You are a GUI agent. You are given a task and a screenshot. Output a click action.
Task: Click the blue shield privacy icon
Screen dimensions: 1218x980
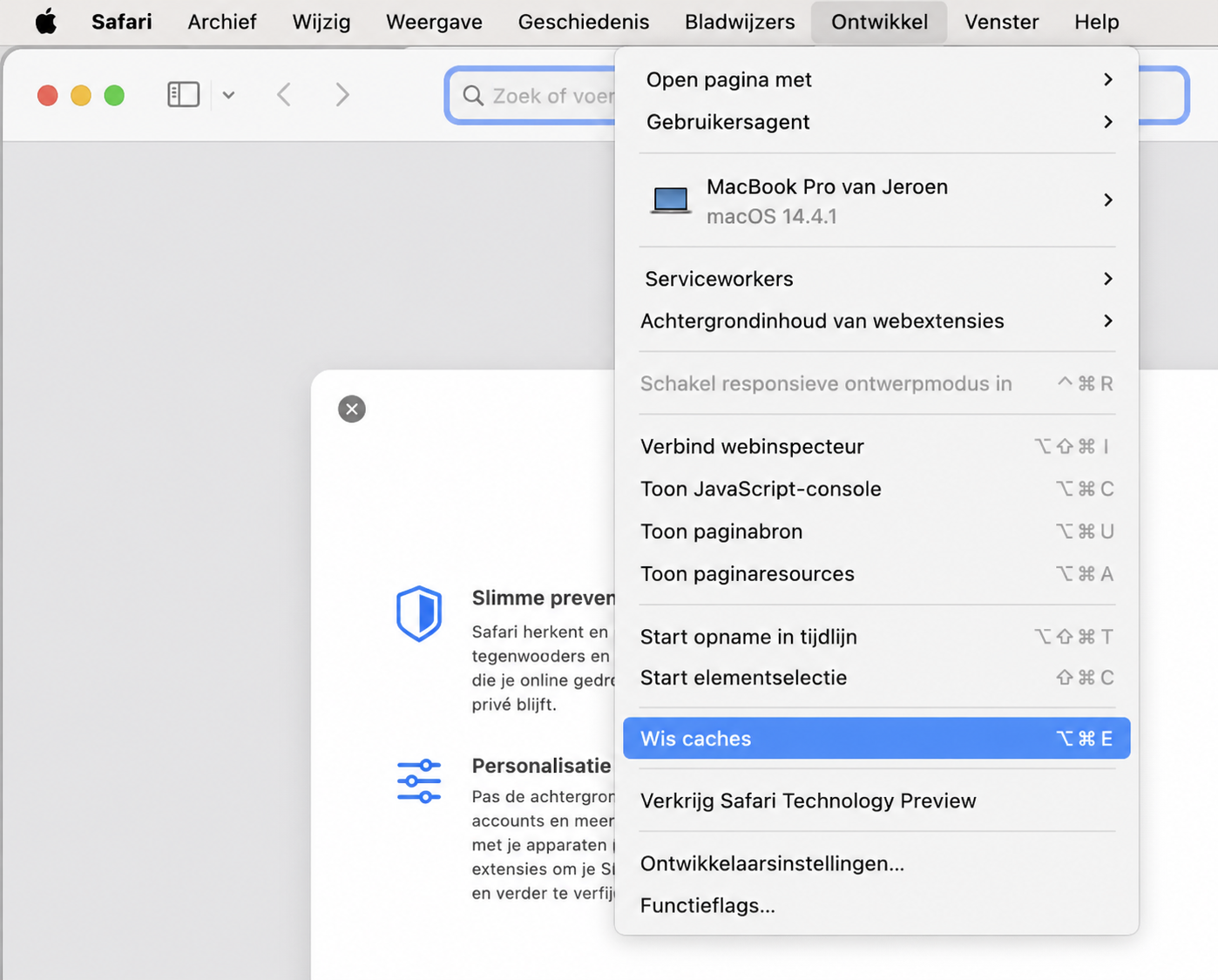pos(419,613)
